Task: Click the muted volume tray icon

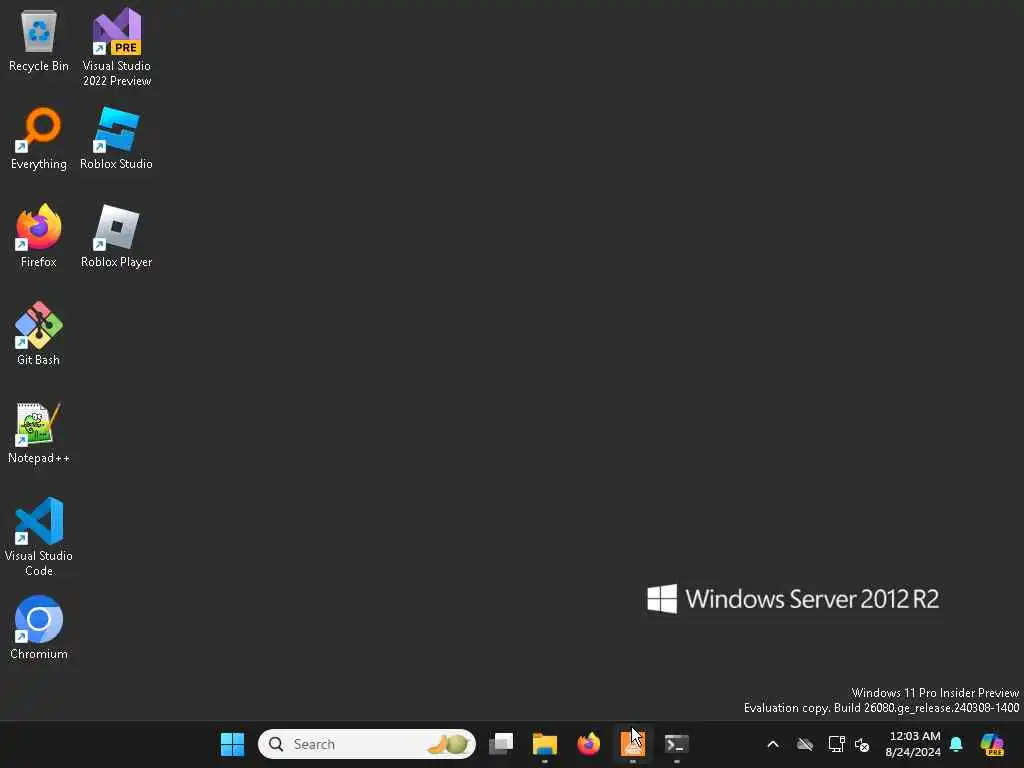Action: coord(862,744)
